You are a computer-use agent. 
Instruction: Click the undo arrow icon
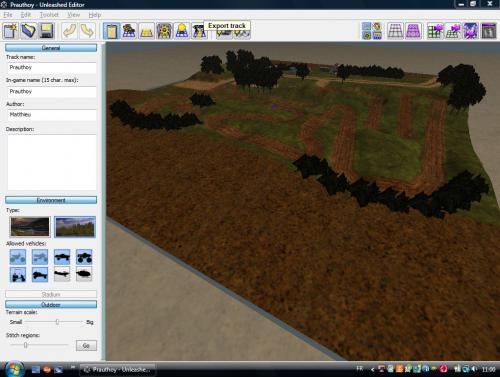click(70, 31)
